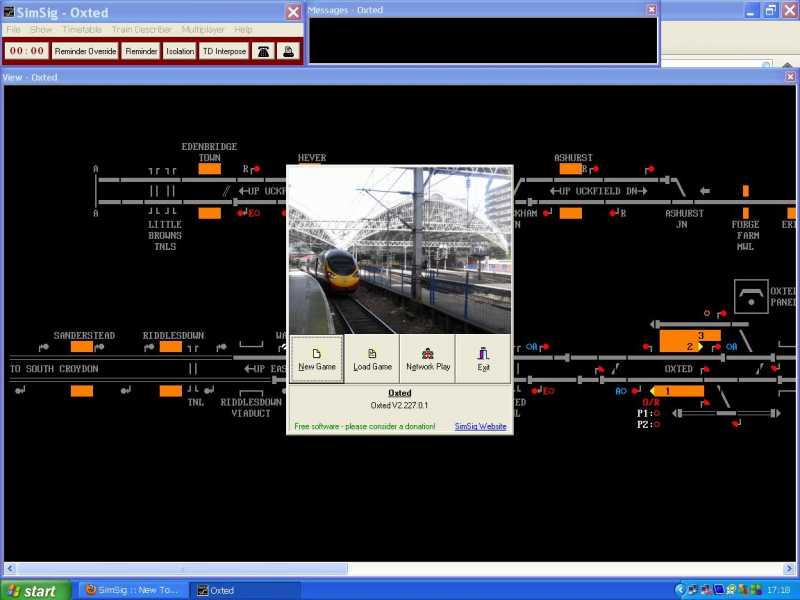Open the Multiplayer menu
Screen dimensions: 800x600
tap(203, 30)
